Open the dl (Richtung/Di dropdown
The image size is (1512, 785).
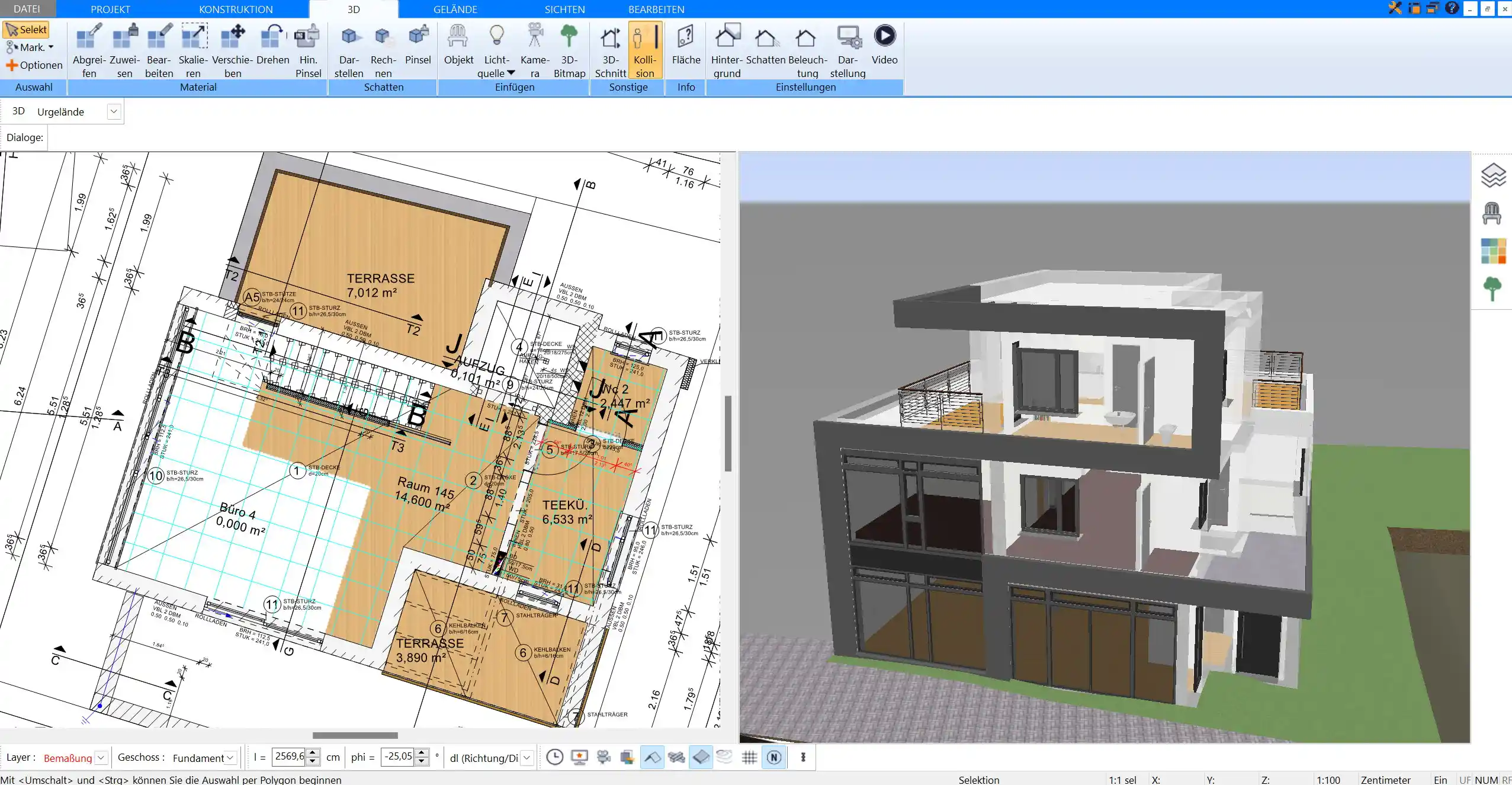click(x=527, y=758)
